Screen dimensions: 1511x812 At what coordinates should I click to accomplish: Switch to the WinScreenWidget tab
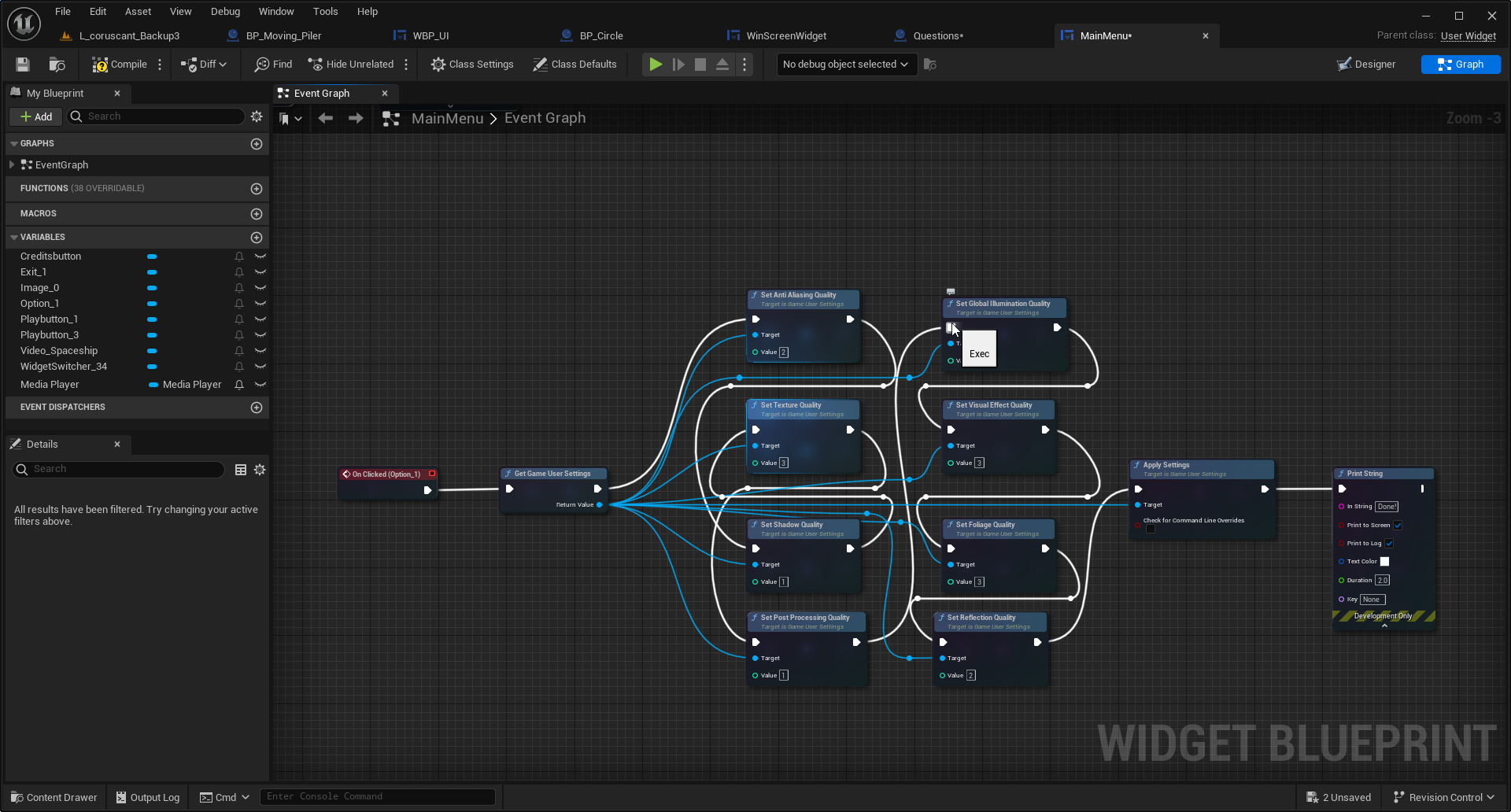pyautogui.click(x=786, y=36)
